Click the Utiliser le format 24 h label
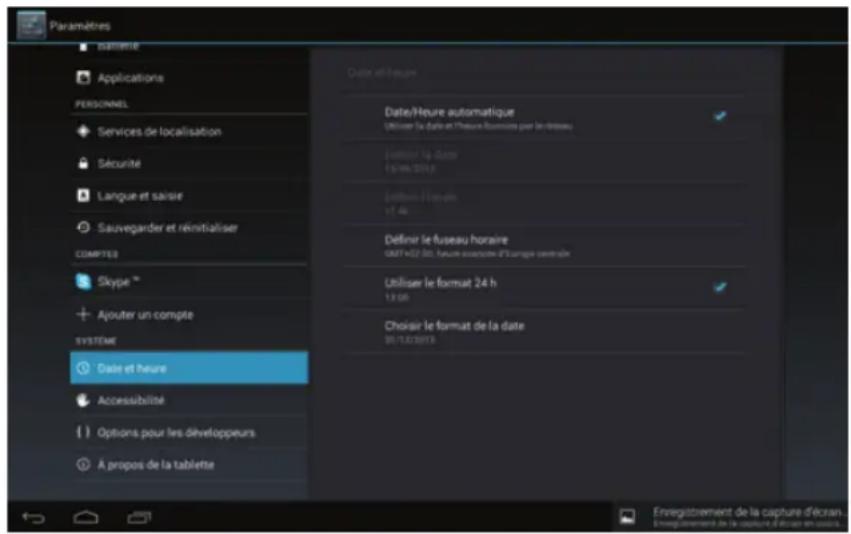 point(440,283)
